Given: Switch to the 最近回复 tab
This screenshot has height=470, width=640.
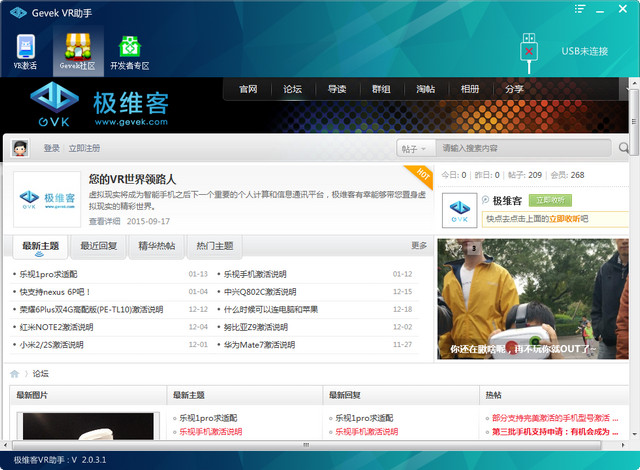Looking at the screenshot, I should 100,245.
